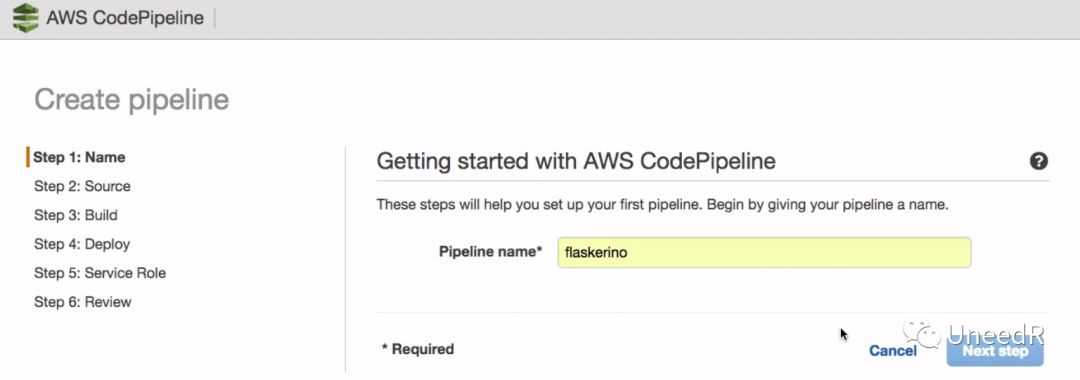This screenshot has width=1080, height=380.
Task: Click the UneedR watermark text
Action: 995,335
